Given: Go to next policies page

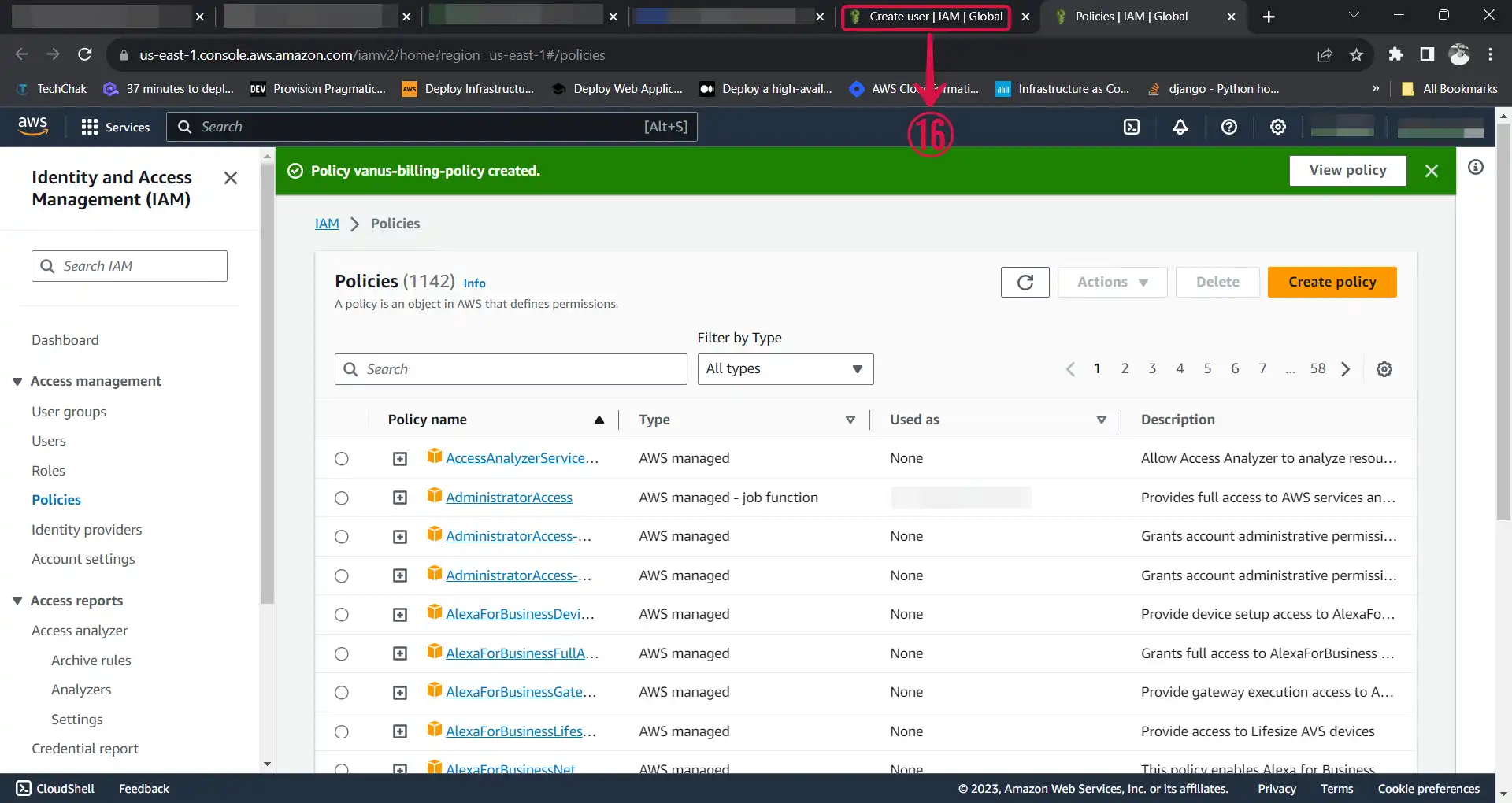Looking at the screenshot, I should (1346, 369).
